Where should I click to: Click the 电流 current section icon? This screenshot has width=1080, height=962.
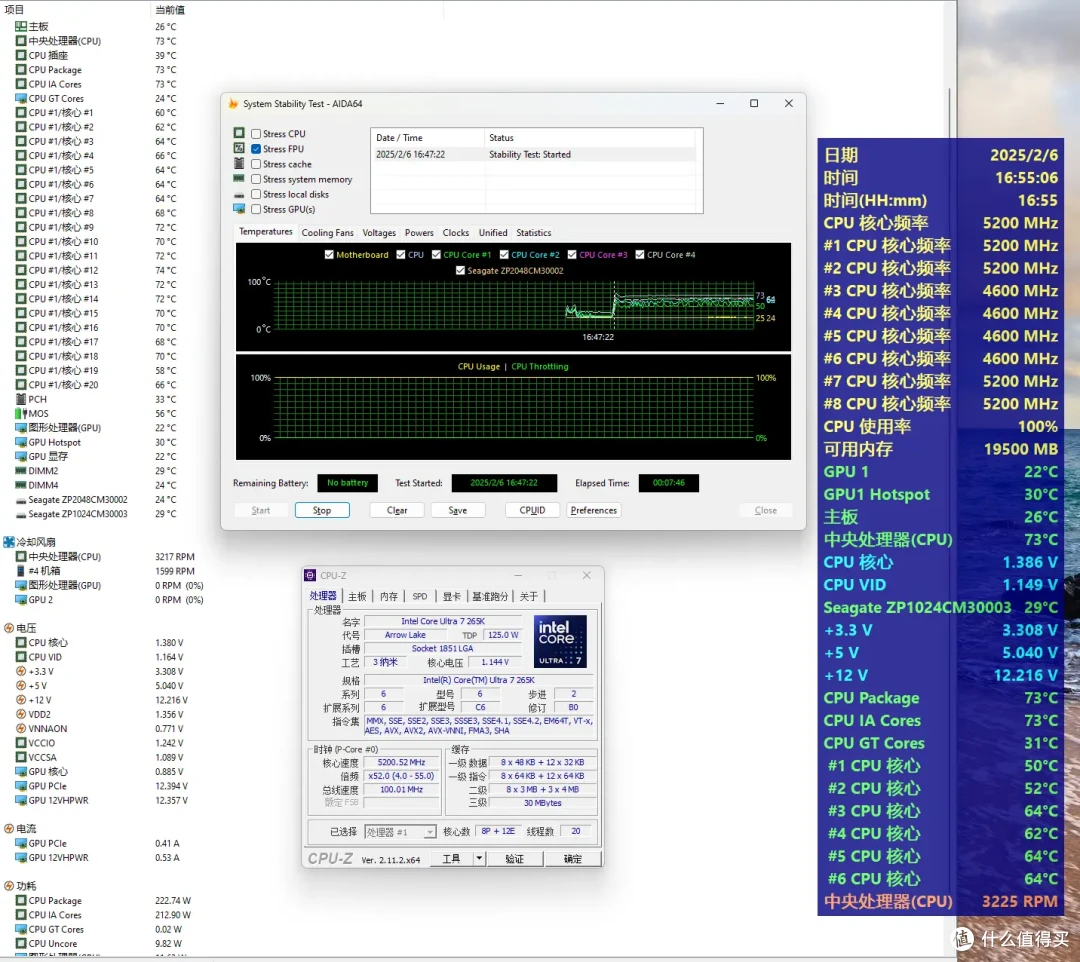[9, 828]
